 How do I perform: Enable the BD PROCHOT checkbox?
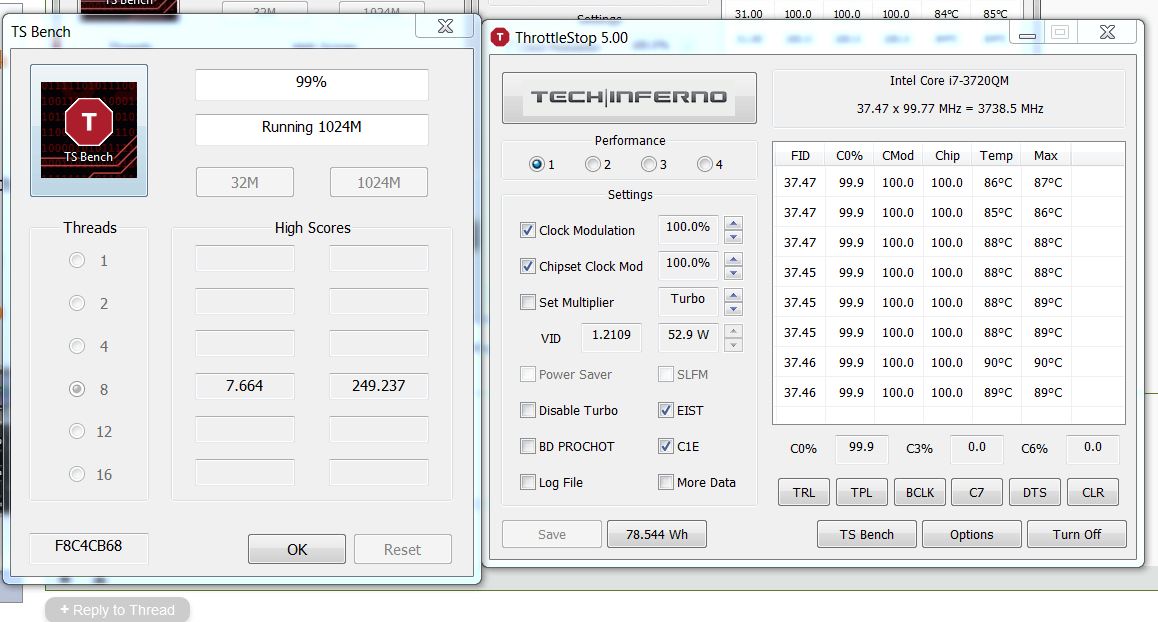pos(527,446)
